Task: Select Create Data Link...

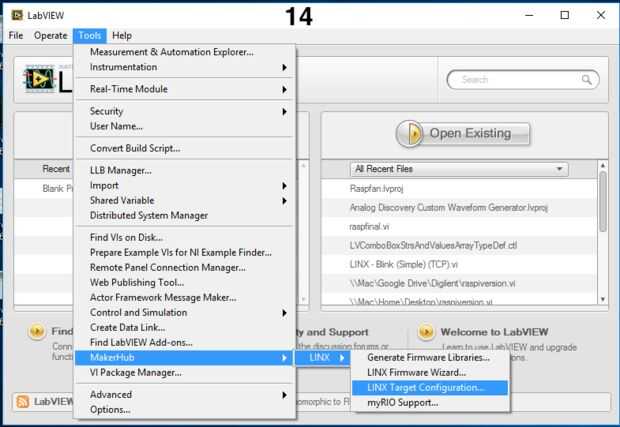Action: tap(185, 328)
